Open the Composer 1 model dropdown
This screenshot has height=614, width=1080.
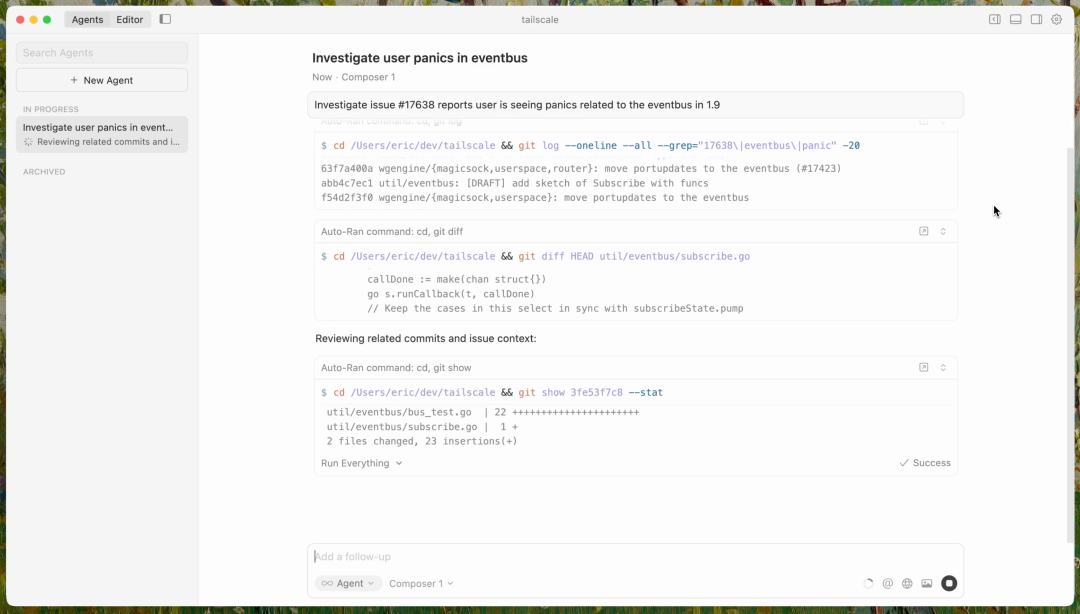click(x=421, y=583)
